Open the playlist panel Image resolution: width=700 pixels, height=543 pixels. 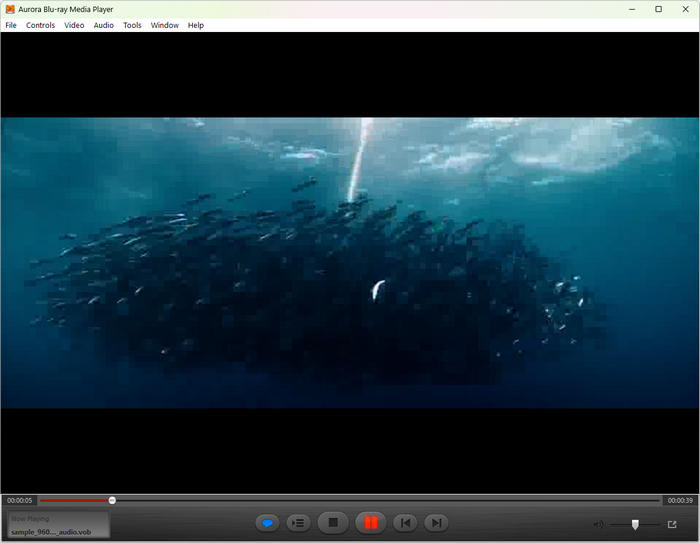click(x=297, y=523)
